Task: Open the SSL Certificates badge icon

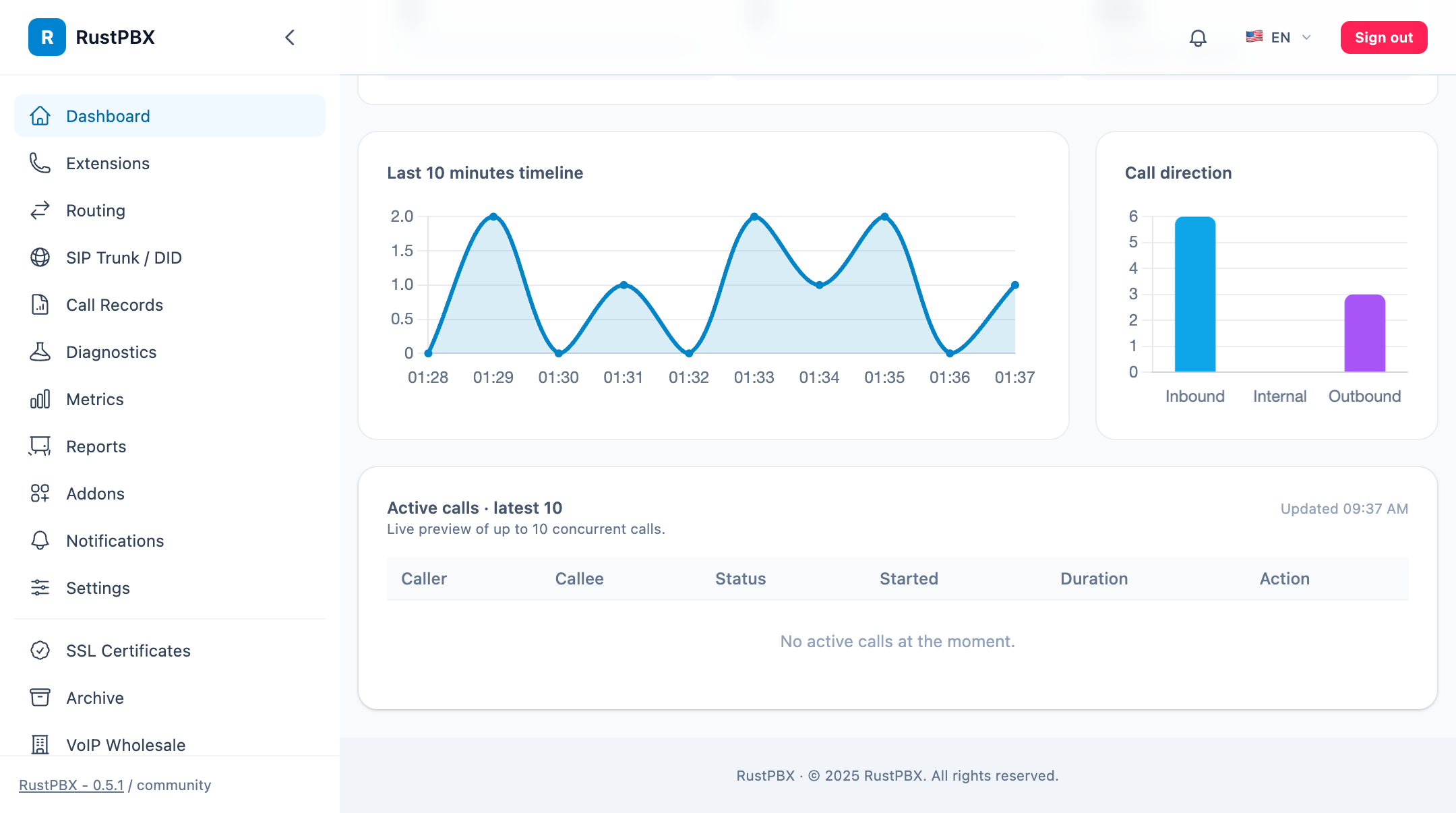Action: pyautogui.click(x=40, y=651)
